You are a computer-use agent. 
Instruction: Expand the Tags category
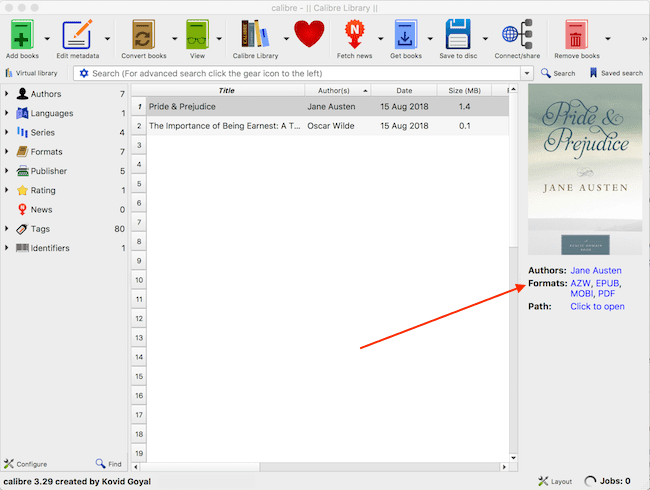coord(7,228)
